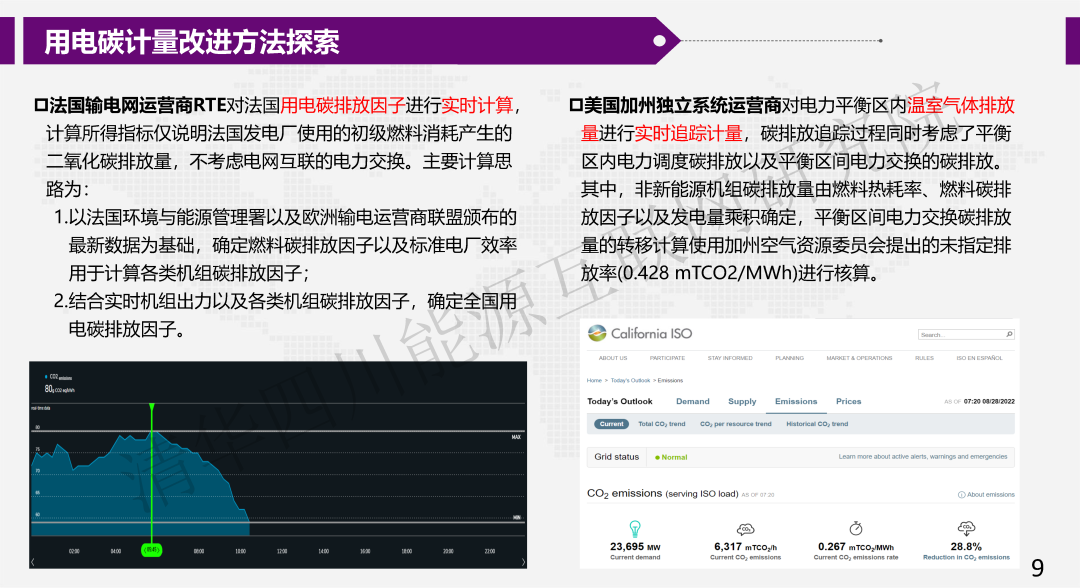Click the search magnifier icon
The height and width of the screenshot is (588, 1080).
[1009, 335]
